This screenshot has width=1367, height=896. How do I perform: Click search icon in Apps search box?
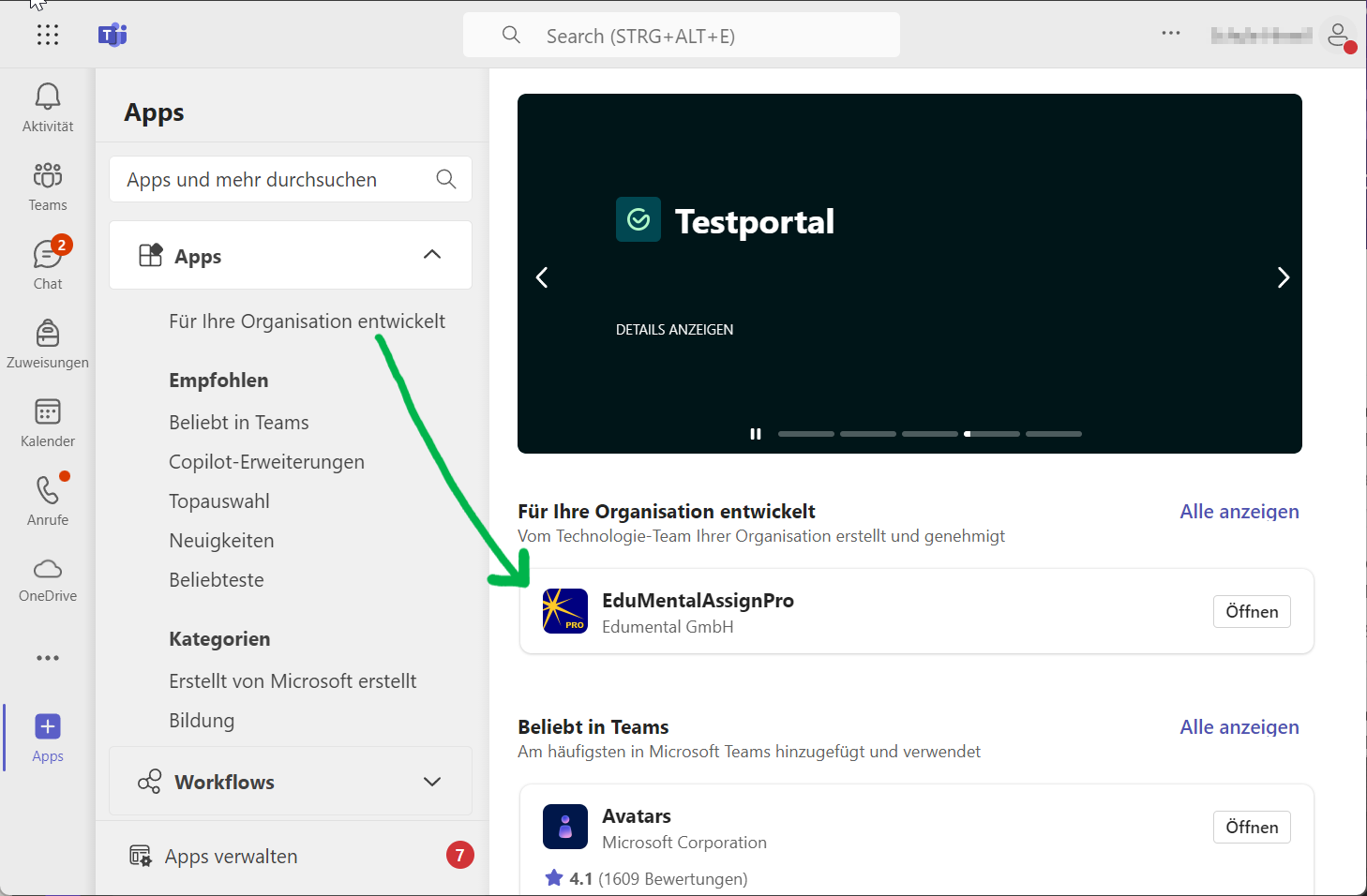pos(446,179)
